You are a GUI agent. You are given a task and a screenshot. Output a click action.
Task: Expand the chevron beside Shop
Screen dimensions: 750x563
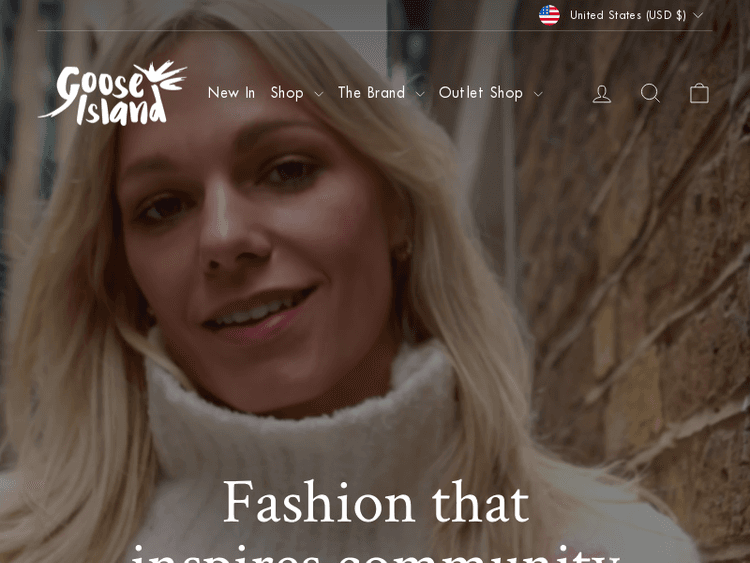click(x=319, y=94)
